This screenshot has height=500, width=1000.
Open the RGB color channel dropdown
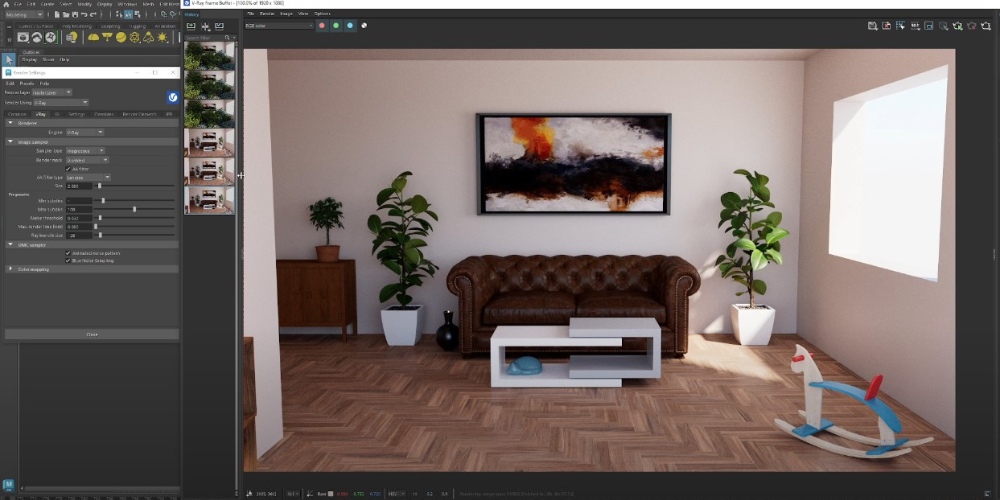(280, 26)
